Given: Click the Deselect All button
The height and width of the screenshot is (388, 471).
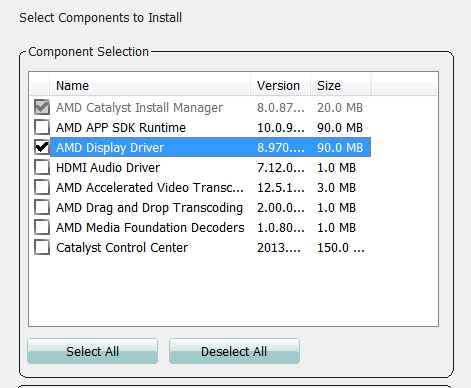Looking at the screenshot, I should [234, 351].
